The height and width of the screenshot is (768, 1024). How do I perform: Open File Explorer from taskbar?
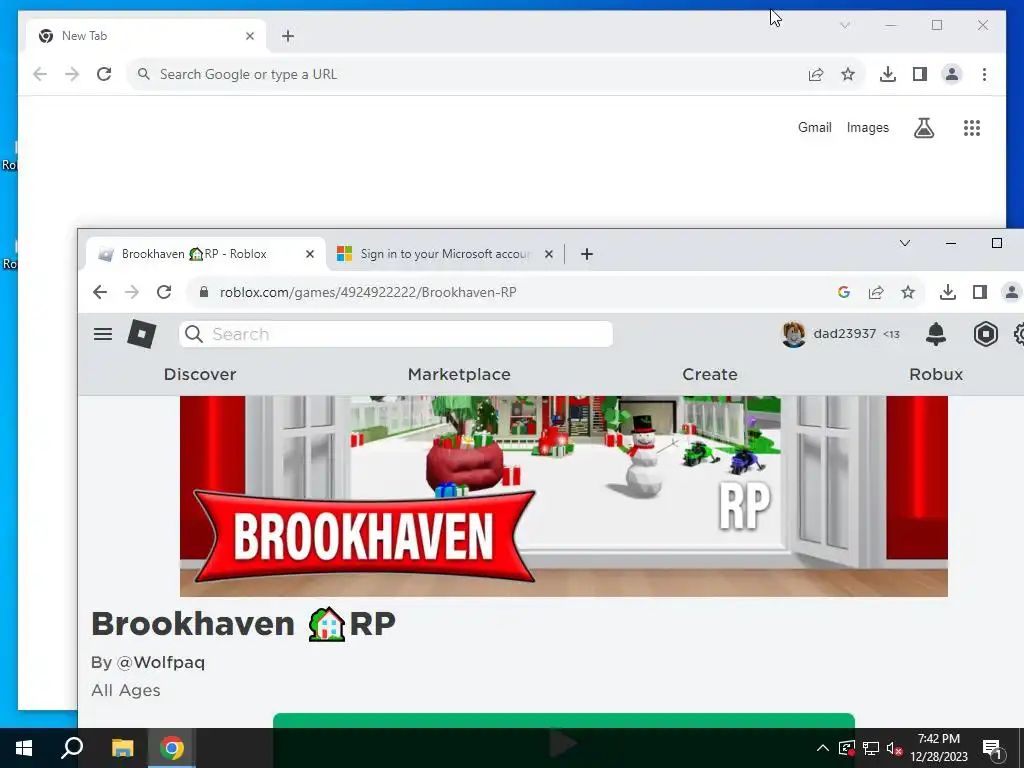click(122, 748)
